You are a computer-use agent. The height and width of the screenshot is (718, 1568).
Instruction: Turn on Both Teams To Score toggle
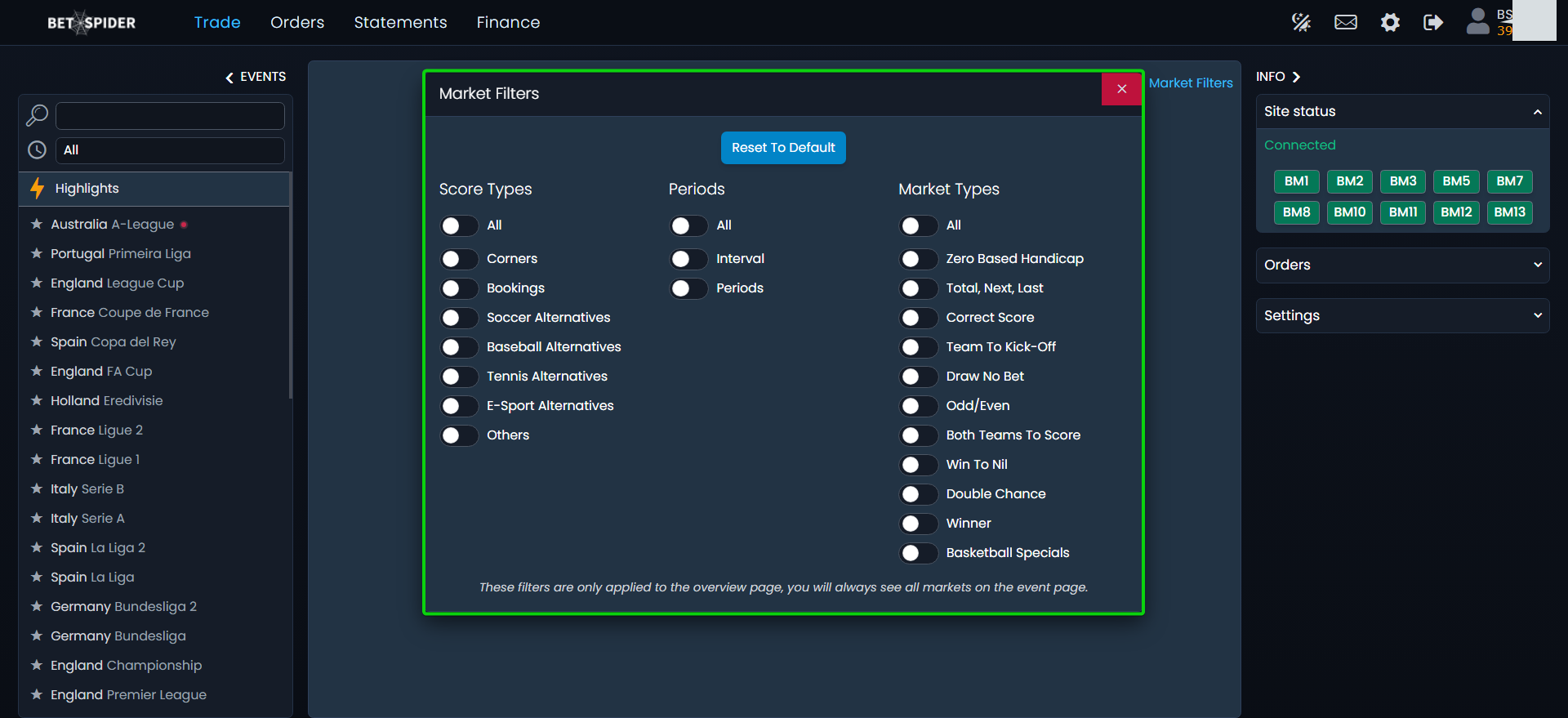click(x=919, y=435)
